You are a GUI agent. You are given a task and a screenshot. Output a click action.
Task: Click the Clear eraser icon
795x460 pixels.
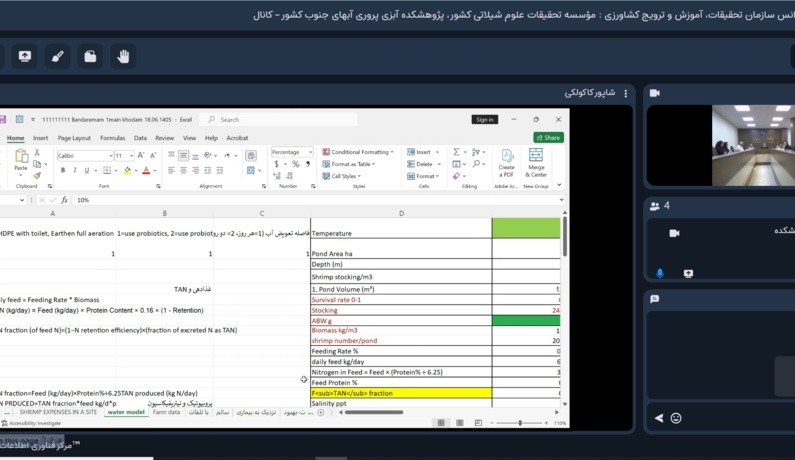point(456,176)
